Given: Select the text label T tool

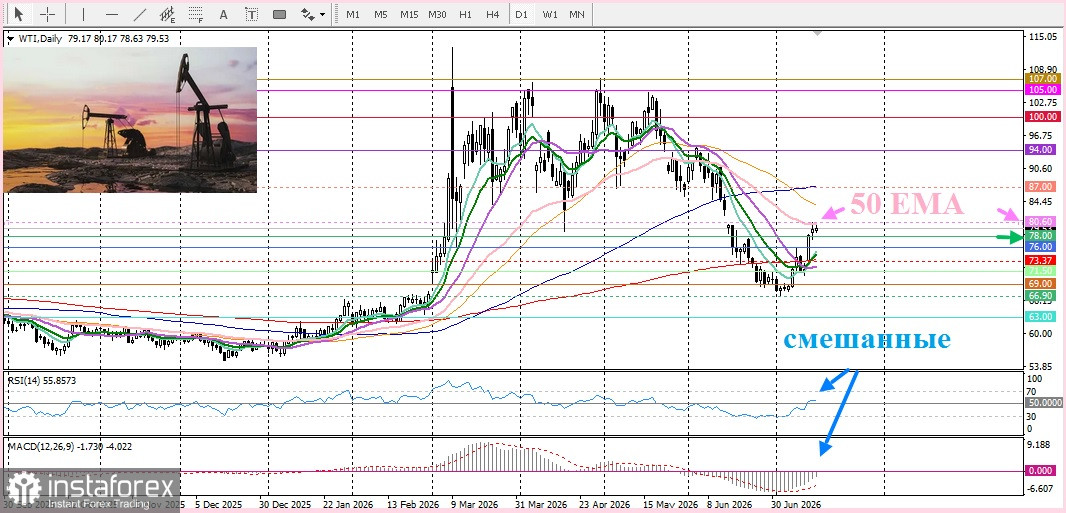Looking at the screenshot, I should pos(252,14).
